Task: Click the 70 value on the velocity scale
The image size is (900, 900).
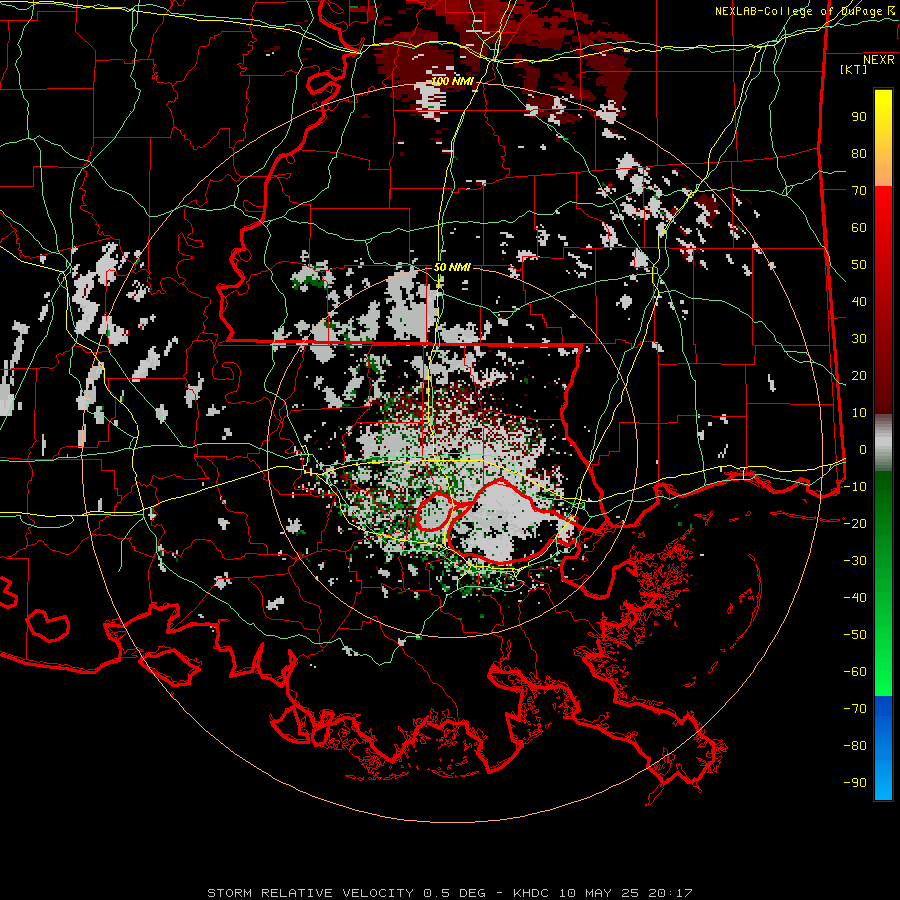Action: click(x=859, y=191)
